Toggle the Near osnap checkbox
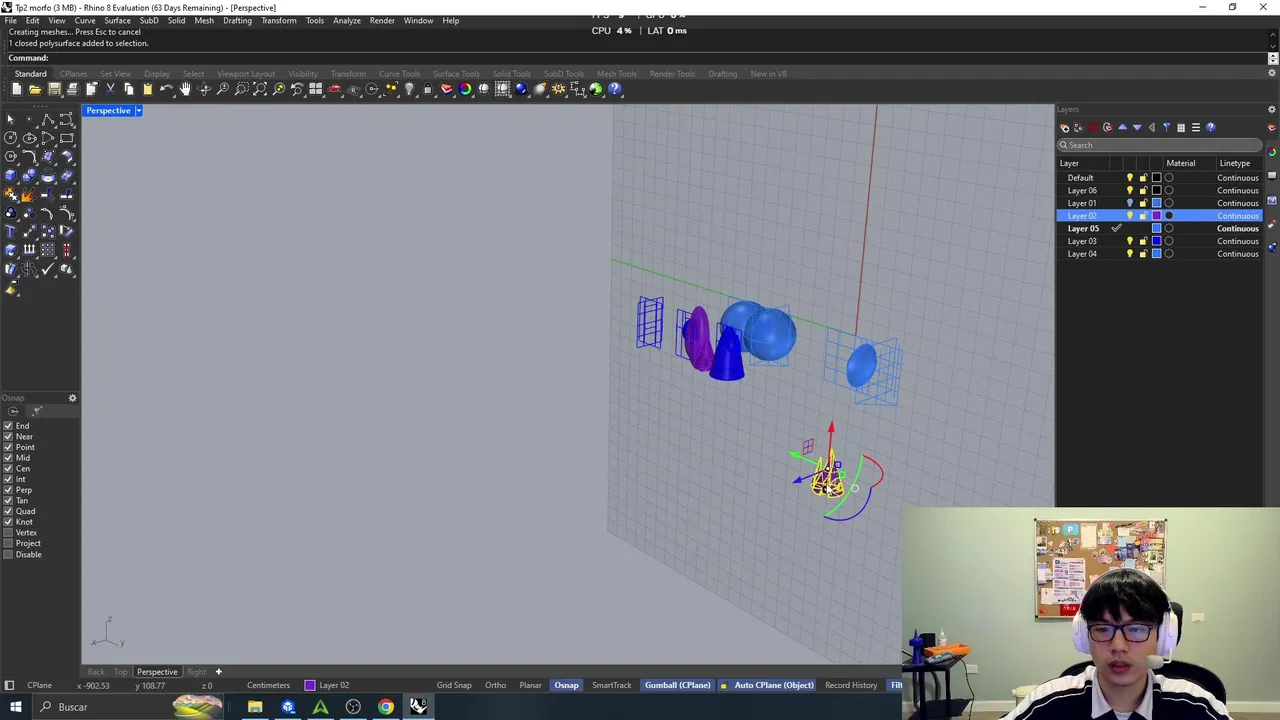 click(8, 436)
